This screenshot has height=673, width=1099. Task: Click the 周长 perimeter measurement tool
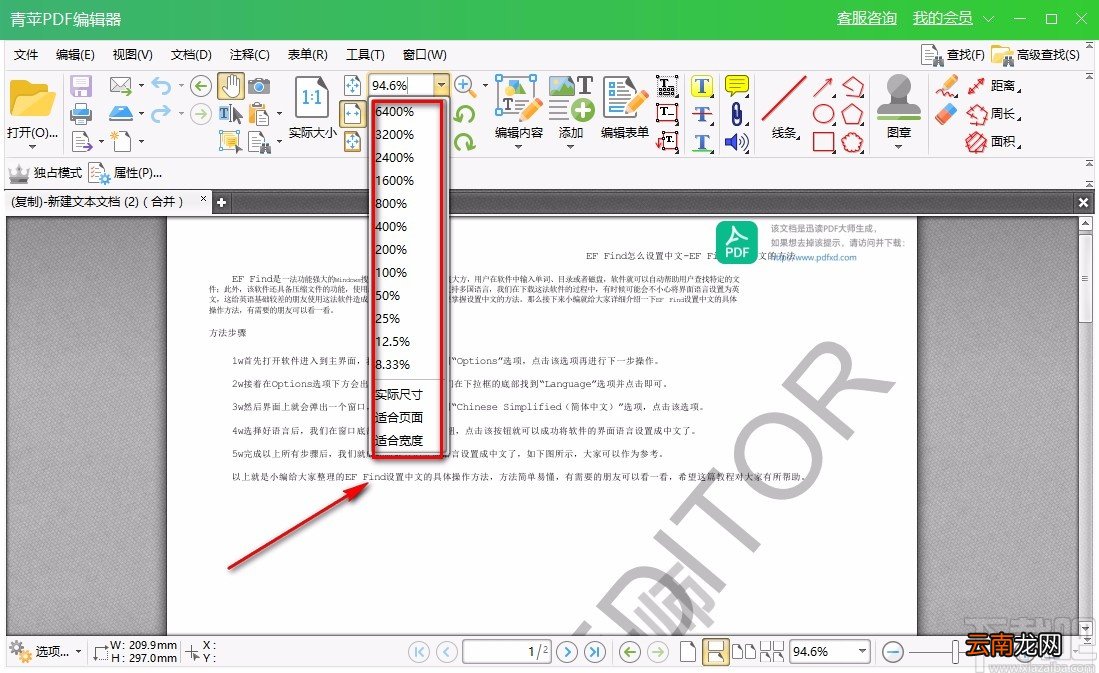coord(992,114)
